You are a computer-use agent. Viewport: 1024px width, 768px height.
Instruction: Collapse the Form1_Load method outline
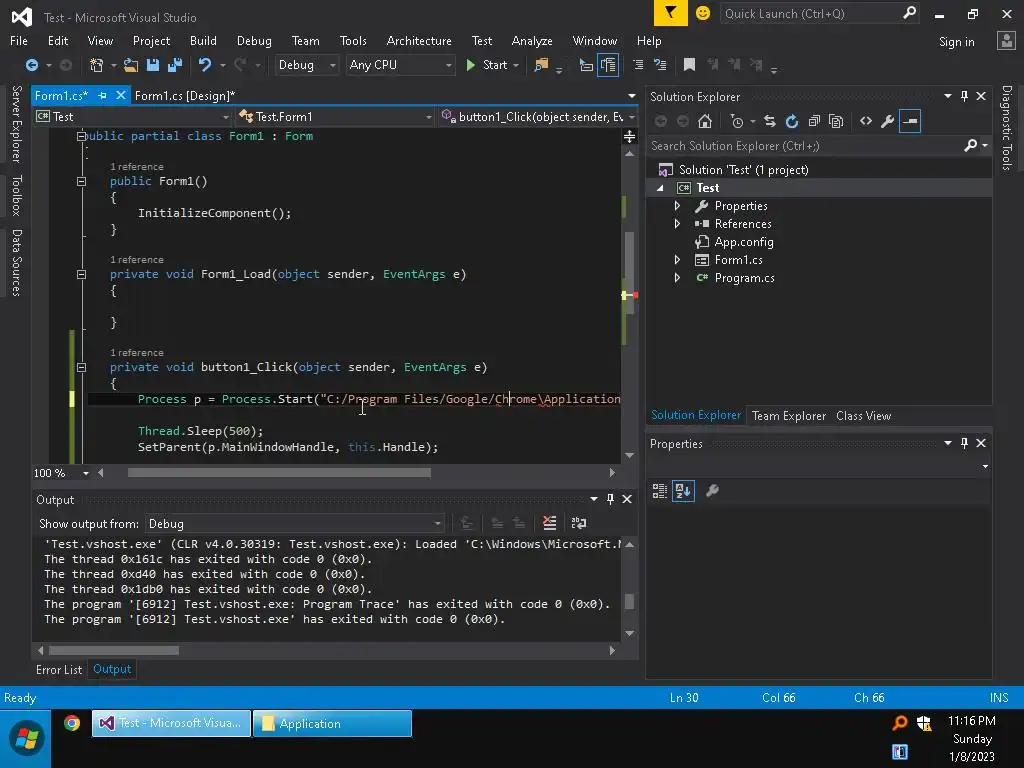[x=82, y=274]
